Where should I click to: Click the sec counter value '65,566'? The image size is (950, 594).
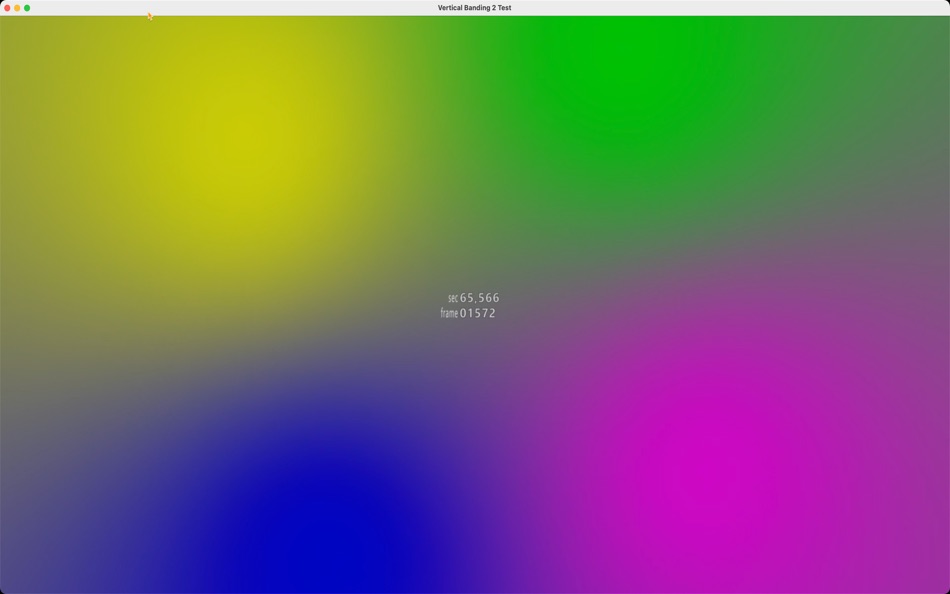point(479,298)
